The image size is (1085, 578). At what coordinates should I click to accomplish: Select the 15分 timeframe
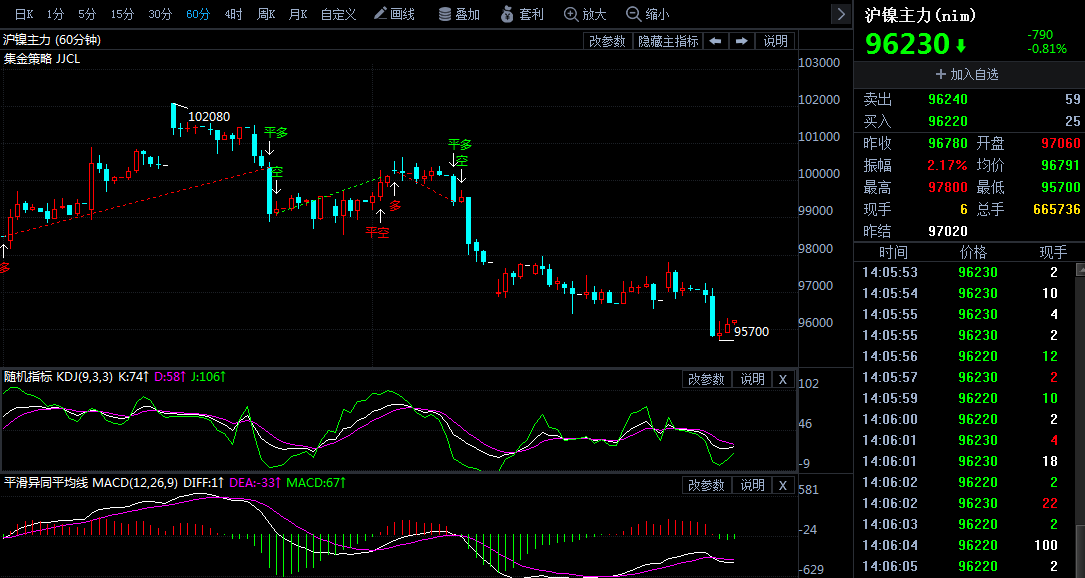(122, 14)
